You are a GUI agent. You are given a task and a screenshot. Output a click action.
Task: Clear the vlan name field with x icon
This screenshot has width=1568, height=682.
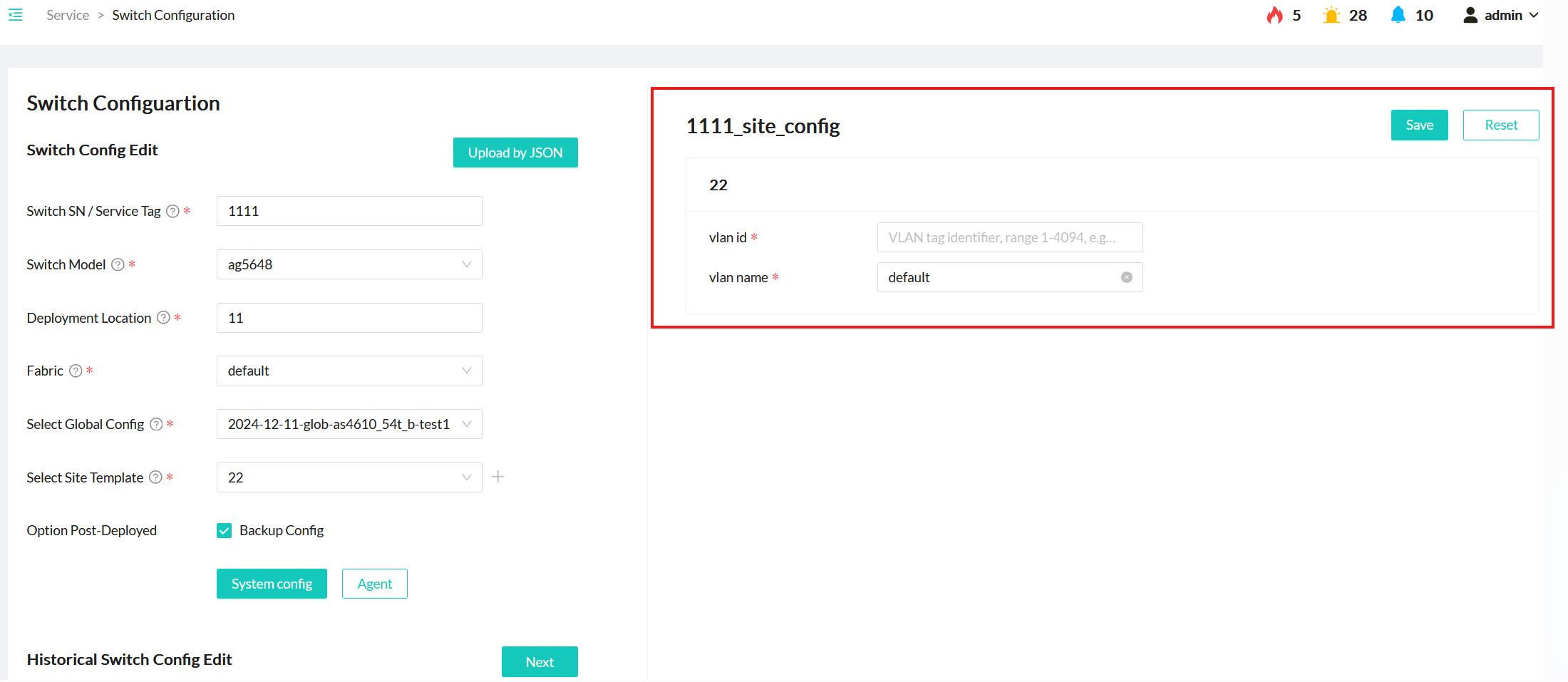pyautogui.click(x=1127, y=277)
